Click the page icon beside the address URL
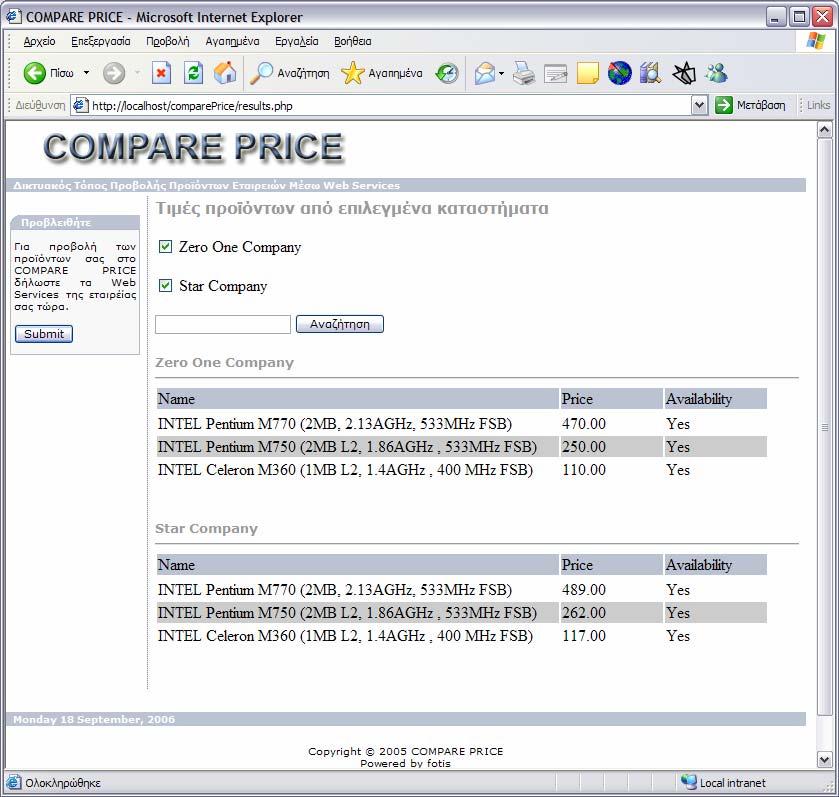Screen dimensions: 839x797 coord(80,105)
